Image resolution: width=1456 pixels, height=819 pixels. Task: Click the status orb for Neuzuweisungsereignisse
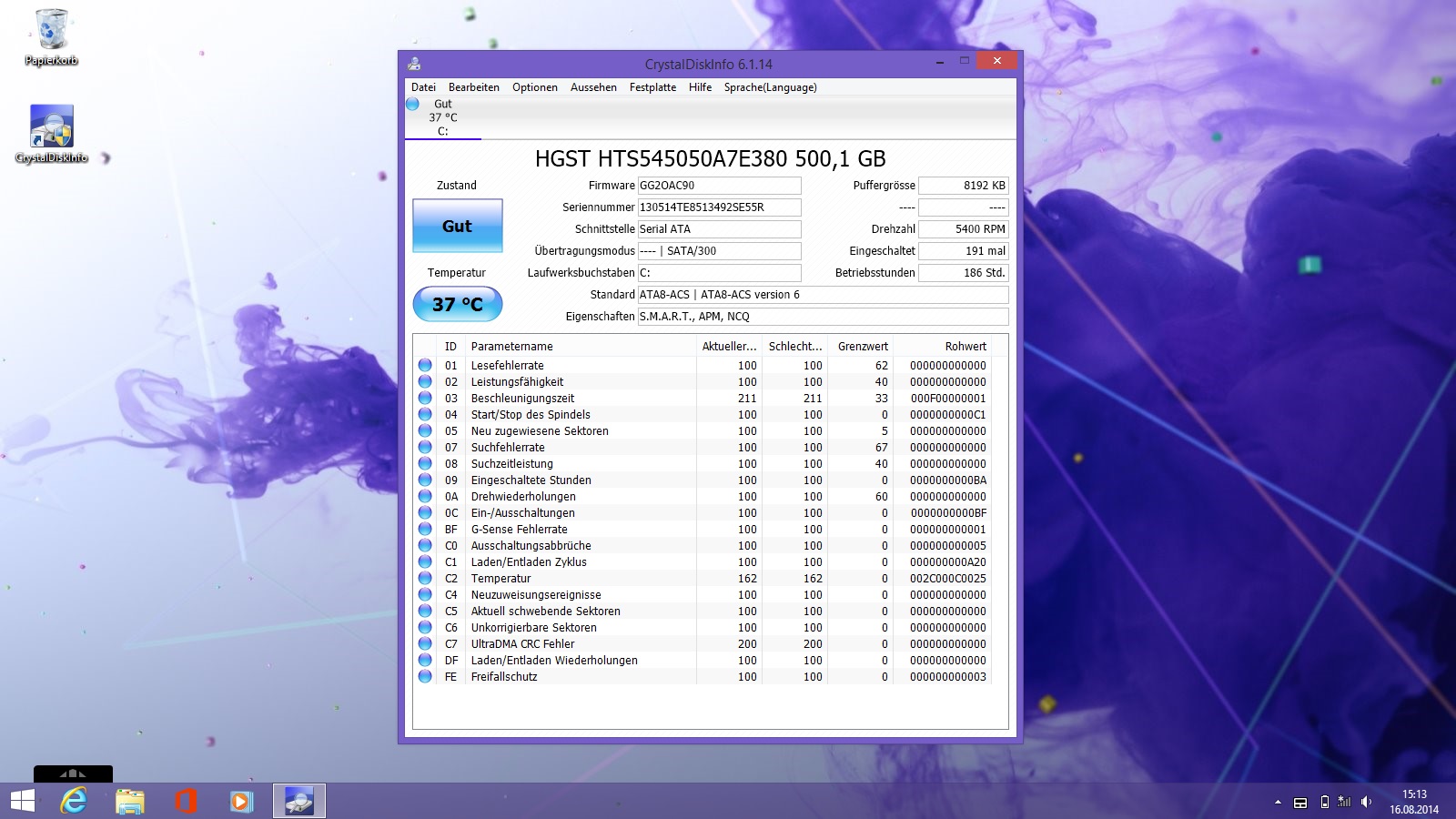tap(425, 594)
